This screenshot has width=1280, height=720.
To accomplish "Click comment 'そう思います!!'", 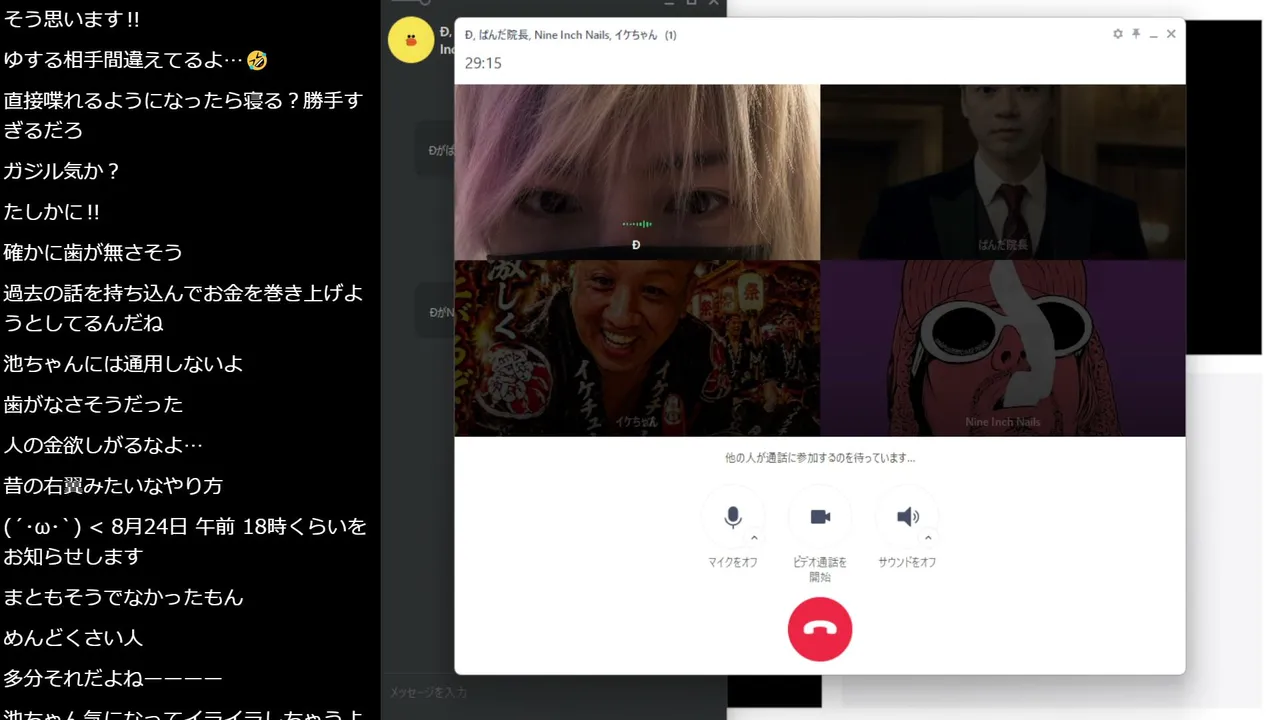I will tap(71, 19).
